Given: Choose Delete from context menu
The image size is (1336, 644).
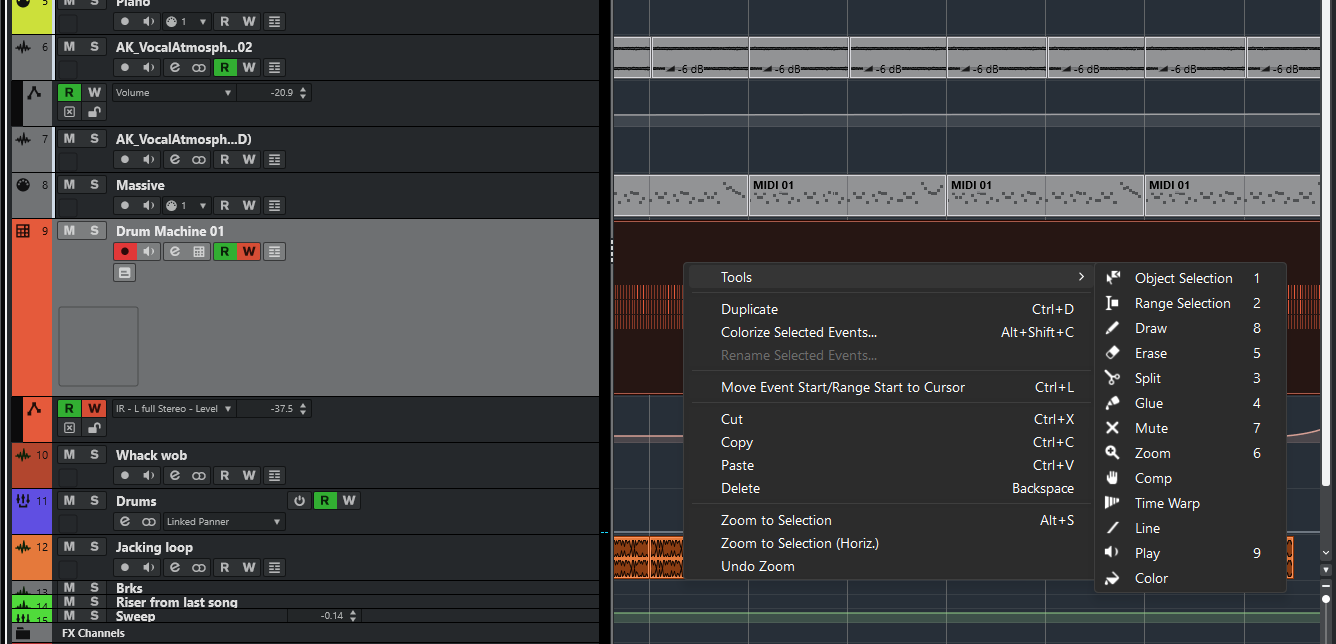Looking at the screenshot, I should (x=888, y=488).
